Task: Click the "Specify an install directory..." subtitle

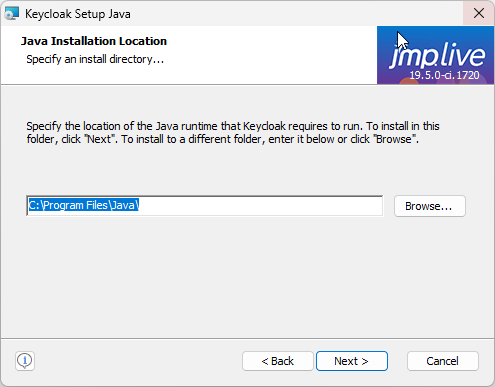Action: pos(95,59)
